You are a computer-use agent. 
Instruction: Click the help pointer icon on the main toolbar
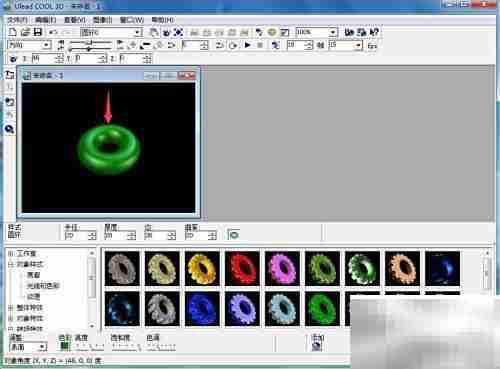(x=374, y=32)
